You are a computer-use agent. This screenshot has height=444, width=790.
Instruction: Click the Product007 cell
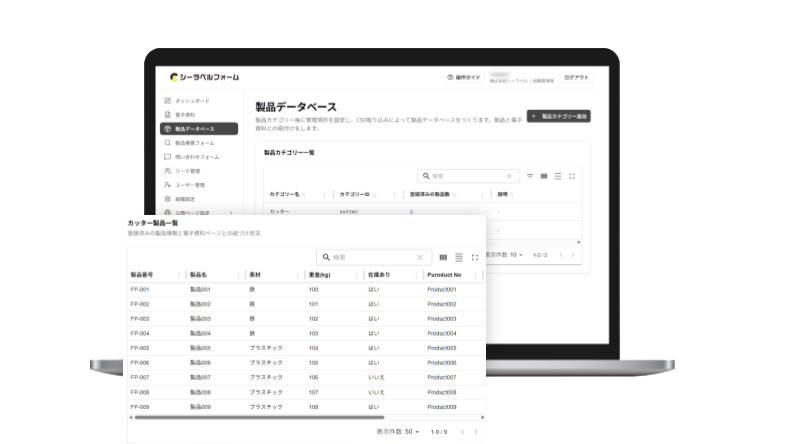[x=442, y=377]
